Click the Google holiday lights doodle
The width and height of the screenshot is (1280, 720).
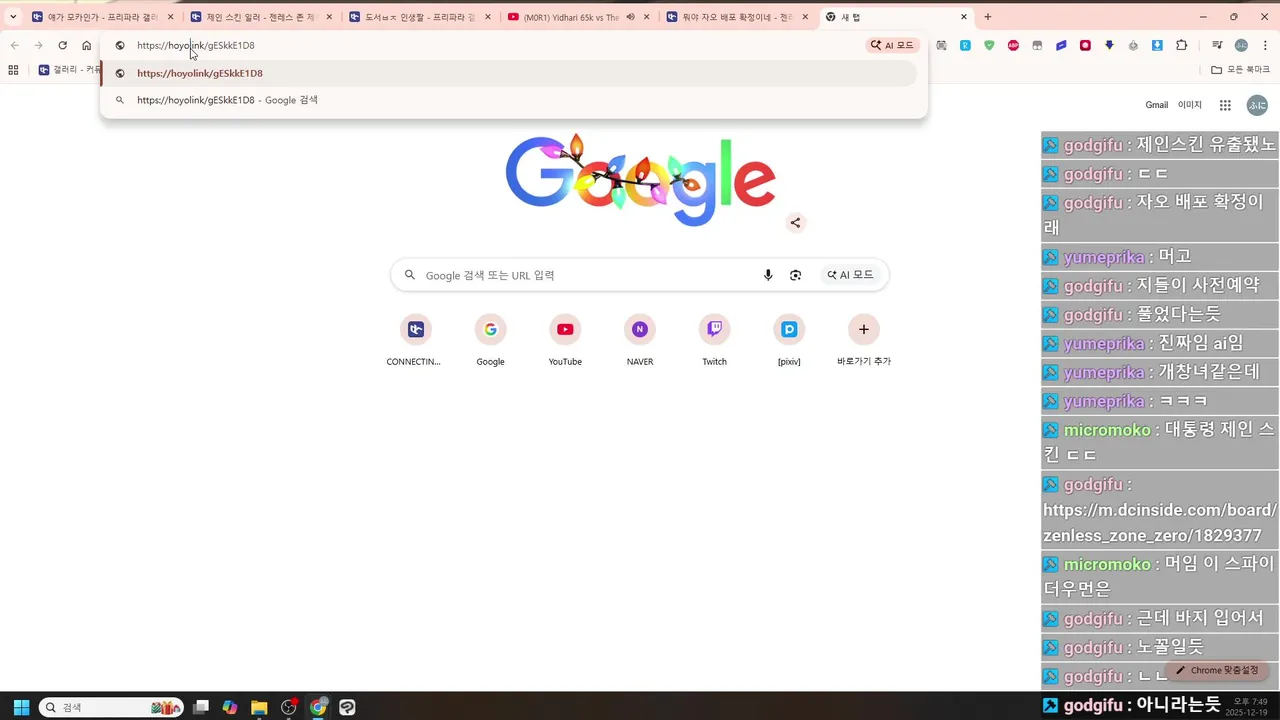tap(640, 181)
